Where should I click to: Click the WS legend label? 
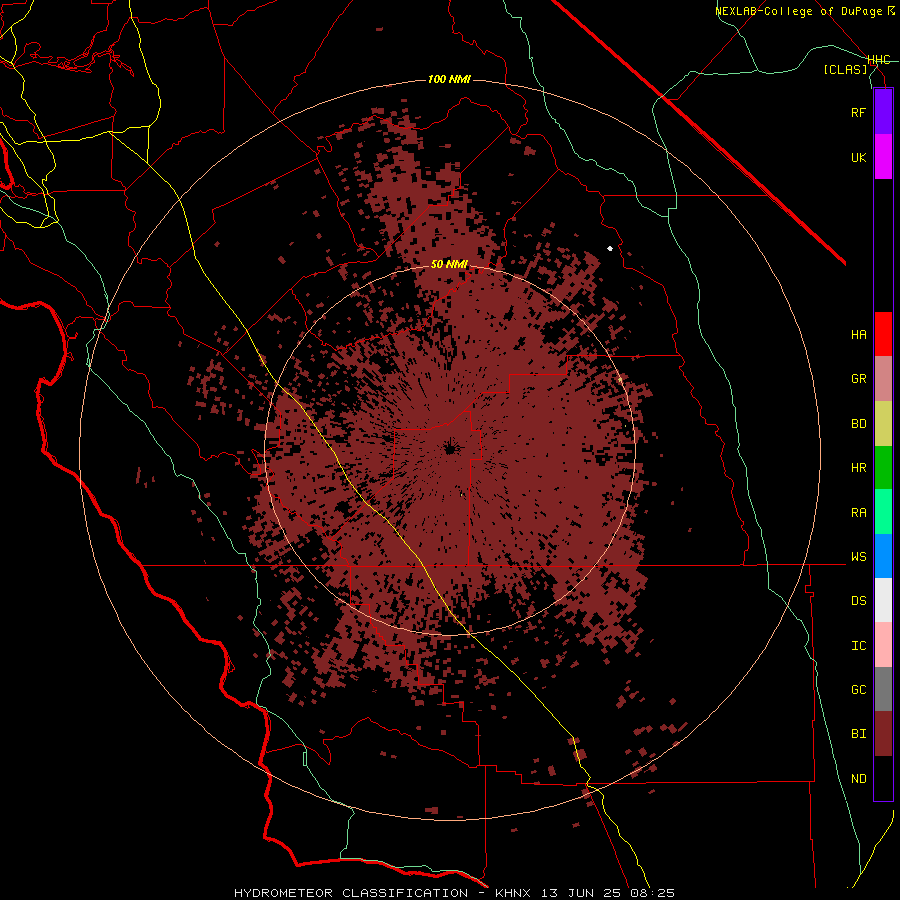coord(859,557)
